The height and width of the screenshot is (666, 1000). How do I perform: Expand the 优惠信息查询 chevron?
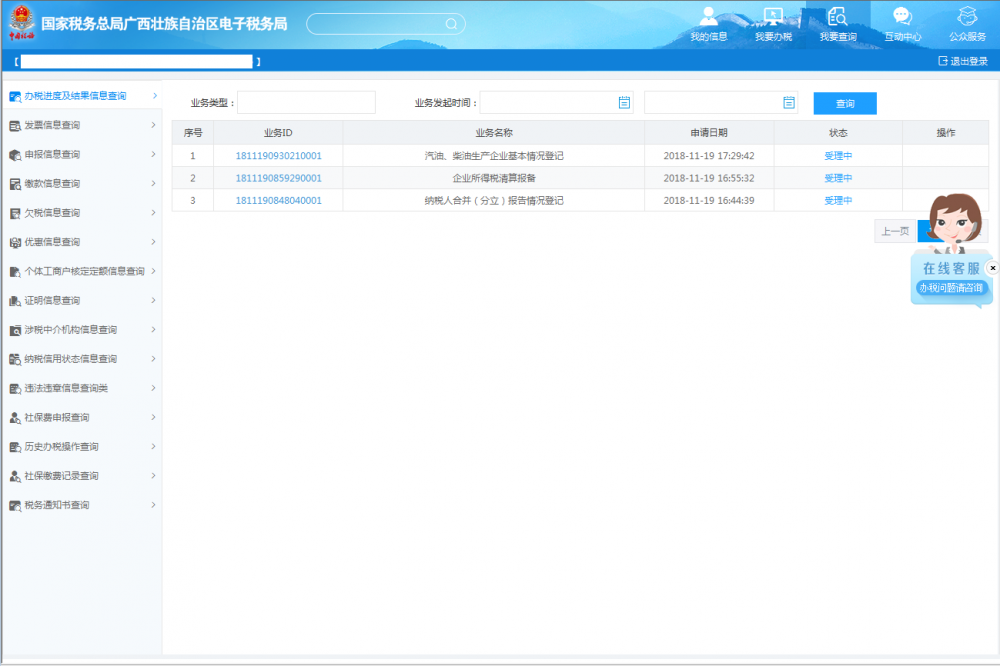click(155, 242)
